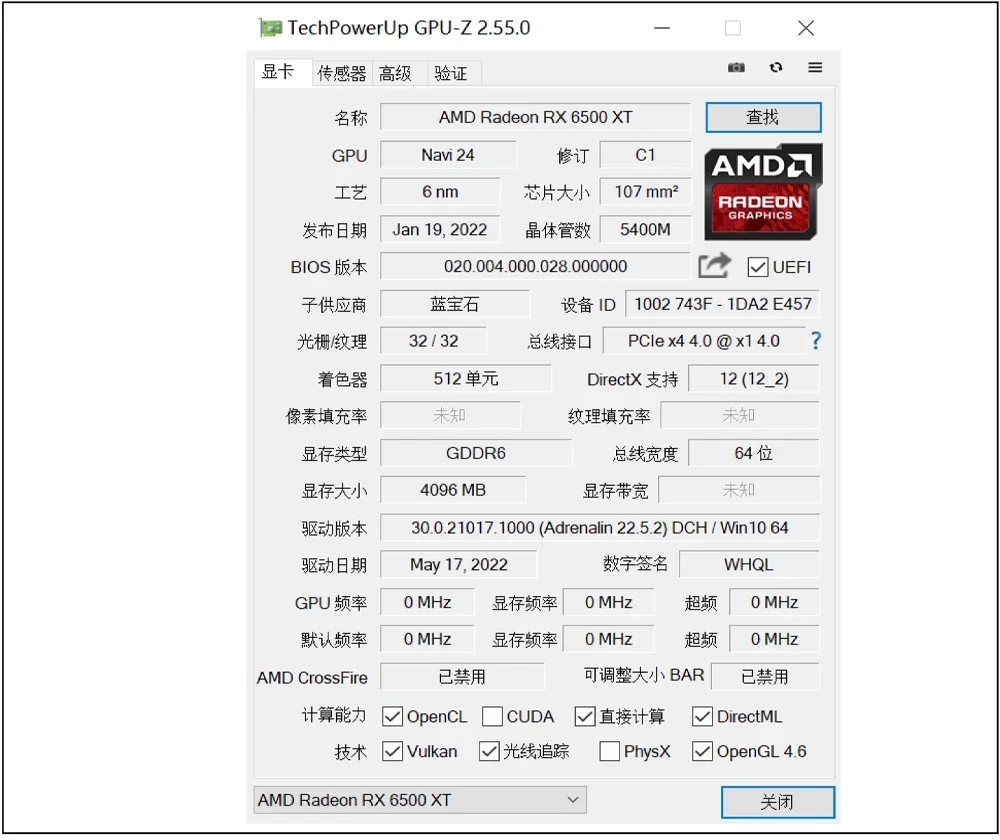This screenshot has width=1000, height=840.
Task: Toggle the UEFI checkbox
Action: coord(758,267)
